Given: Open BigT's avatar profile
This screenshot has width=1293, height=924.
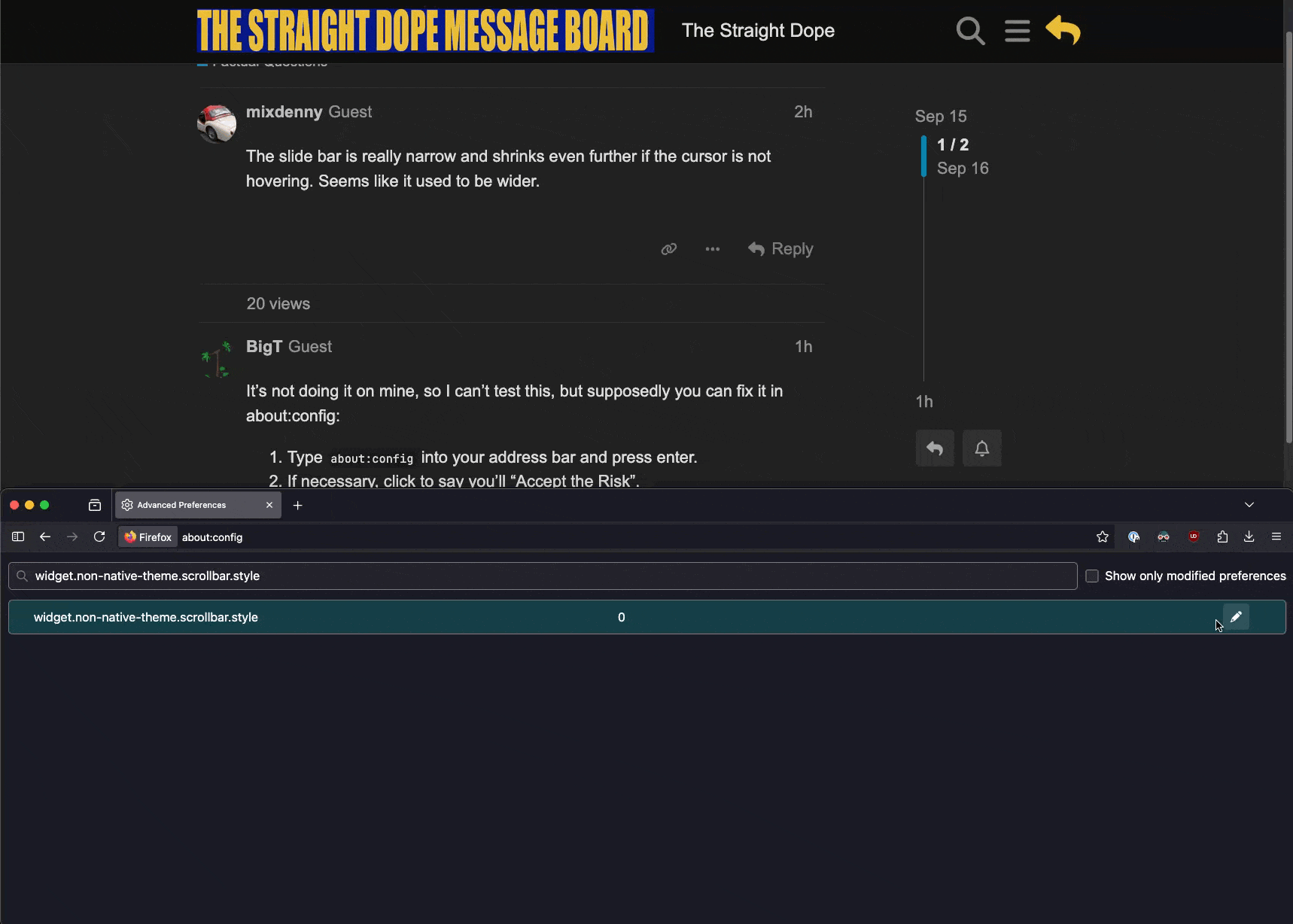Looking at the screenshot, I should tap(217, 360).
